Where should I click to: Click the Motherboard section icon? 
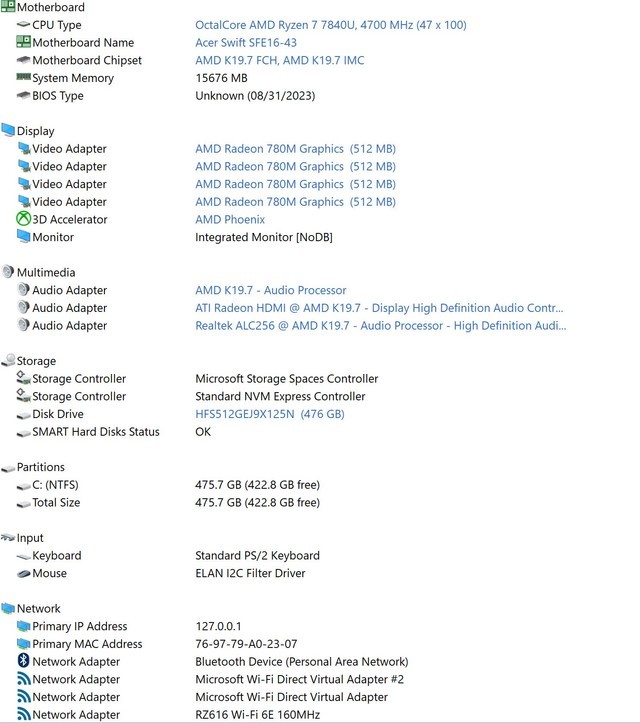8,7
